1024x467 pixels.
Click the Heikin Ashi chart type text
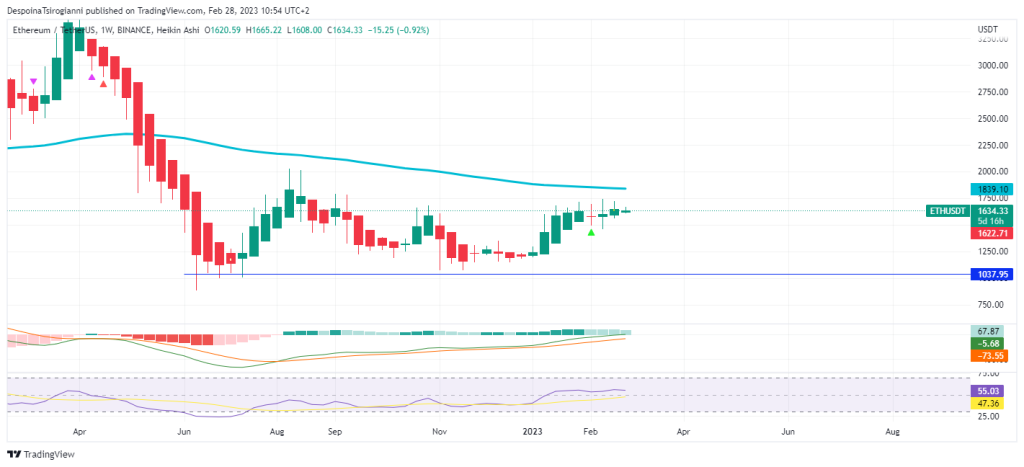(177, 30)
